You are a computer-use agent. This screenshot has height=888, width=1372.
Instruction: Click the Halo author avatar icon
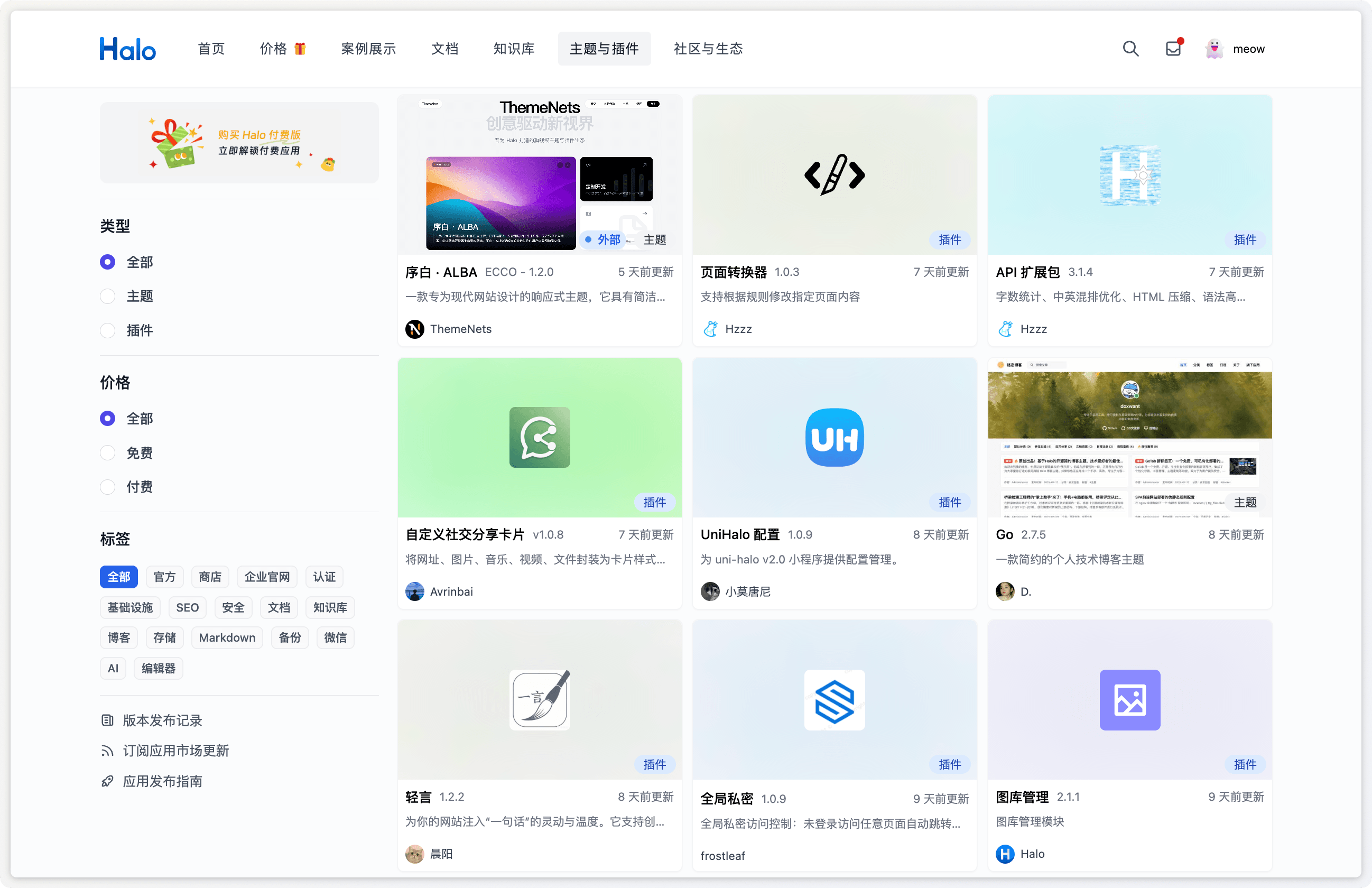pyautogui.click(x=1005, y=854)
